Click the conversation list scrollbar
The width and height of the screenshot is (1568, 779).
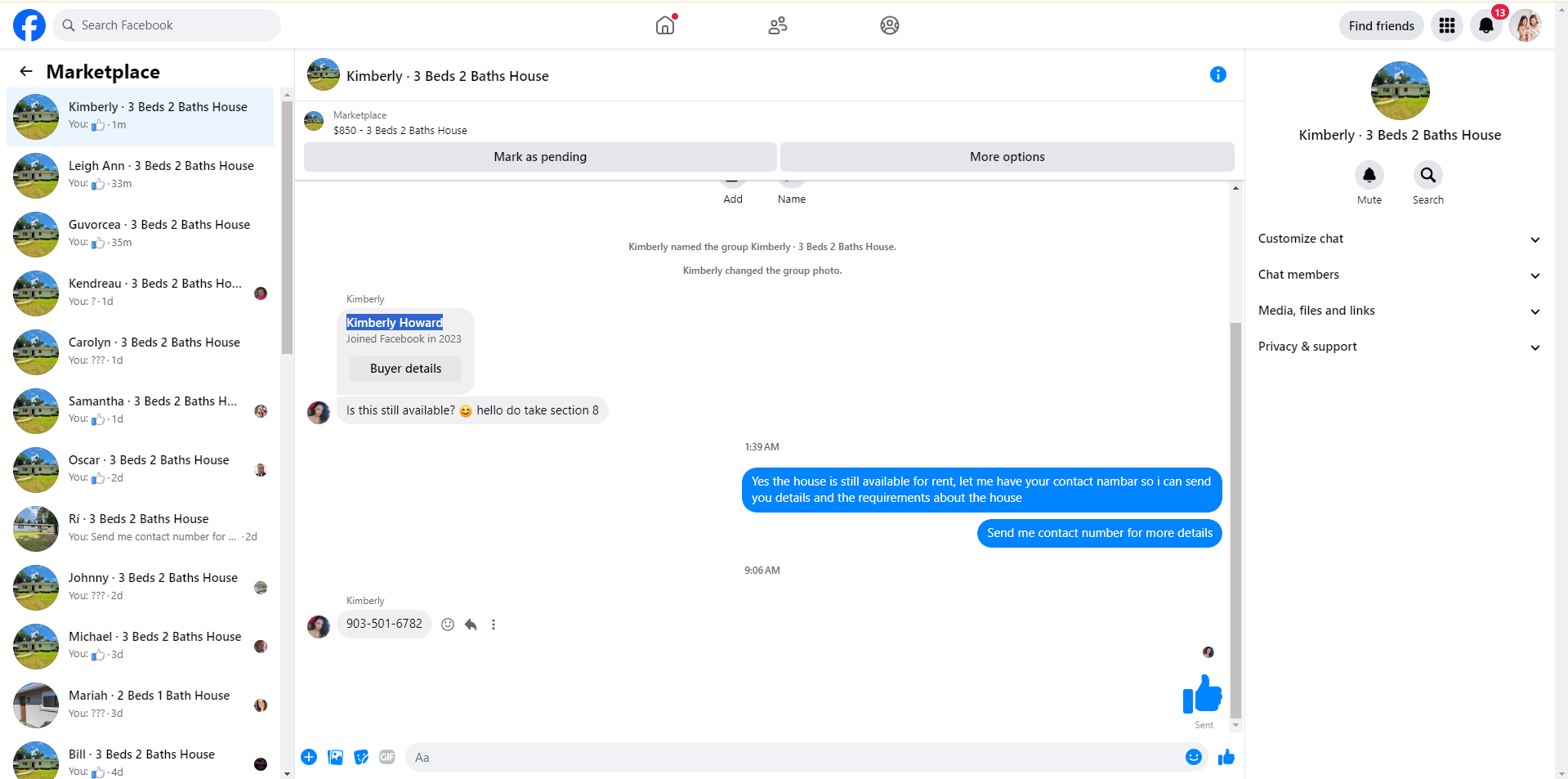(287, 227)
